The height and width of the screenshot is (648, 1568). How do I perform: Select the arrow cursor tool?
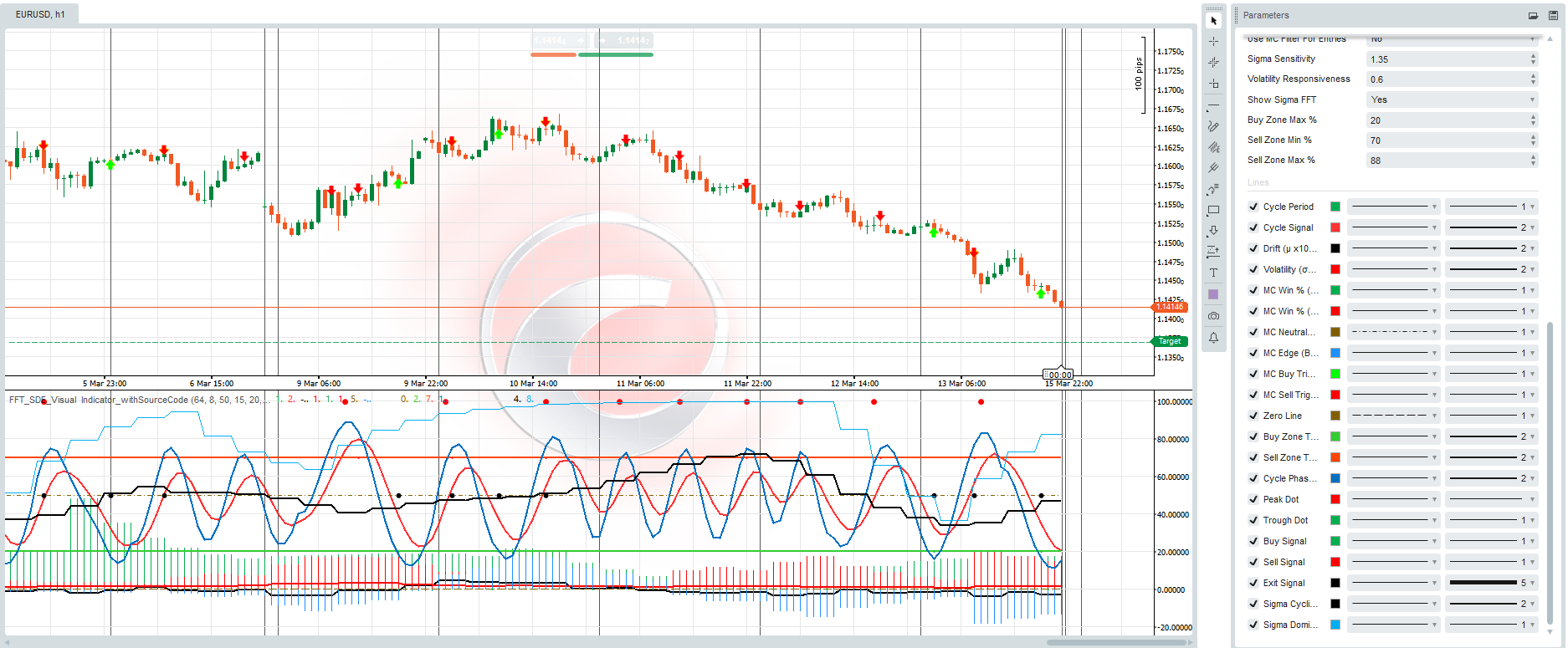click(x=1213, y=20)
